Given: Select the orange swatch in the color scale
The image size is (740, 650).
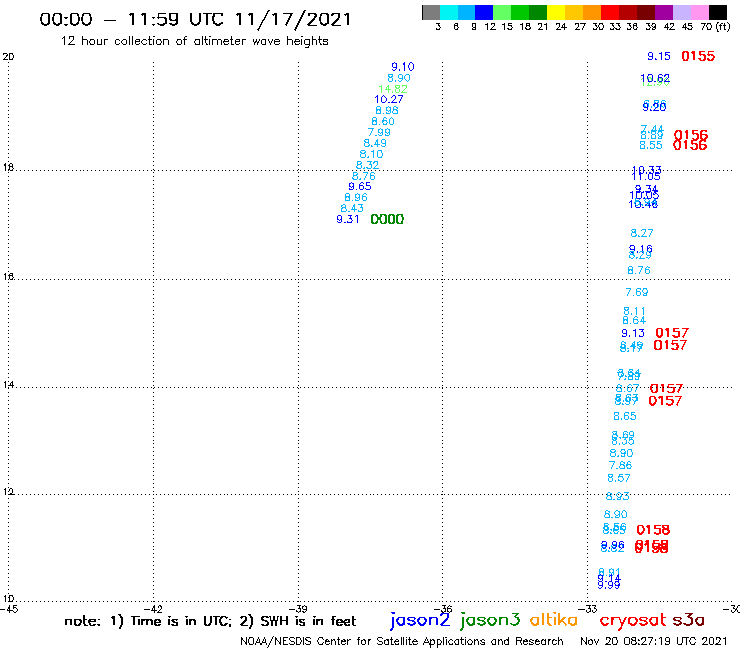Looking at the screenshot, I should click(592, 12).
